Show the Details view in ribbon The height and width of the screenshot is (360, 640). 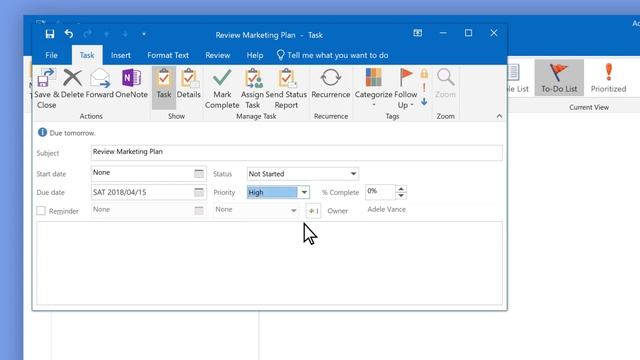click(189, 84)
